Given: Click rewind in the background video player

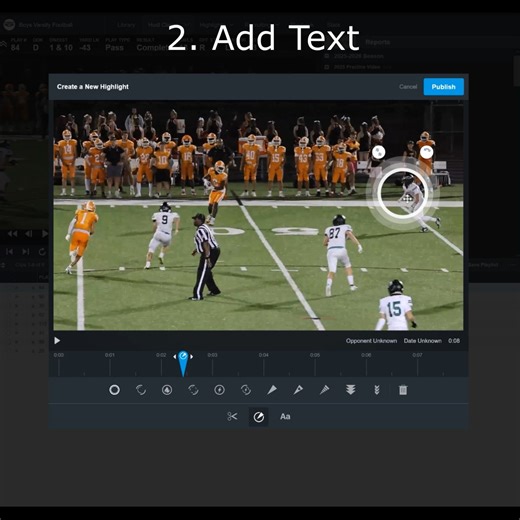Looking at the screenshot, I should [x=12, y=234].
